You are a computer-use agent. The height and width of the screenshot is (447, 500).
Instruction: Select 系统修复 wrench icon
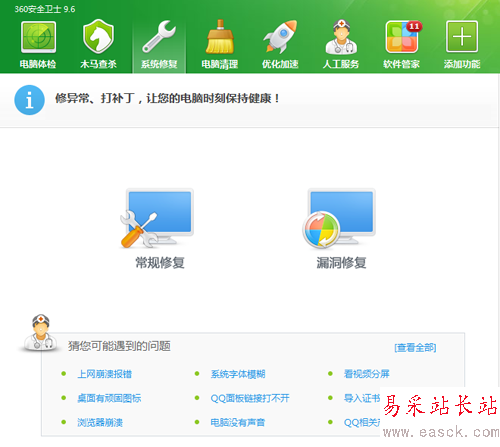[159, 36]
